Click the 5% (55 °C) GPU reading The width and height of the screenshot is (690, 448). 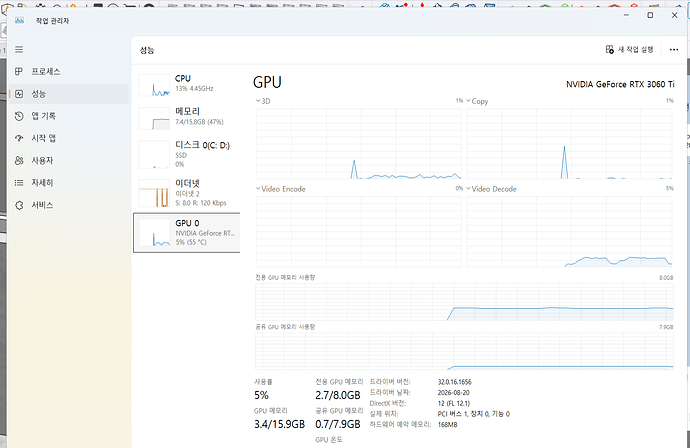(x=191, y=242)
